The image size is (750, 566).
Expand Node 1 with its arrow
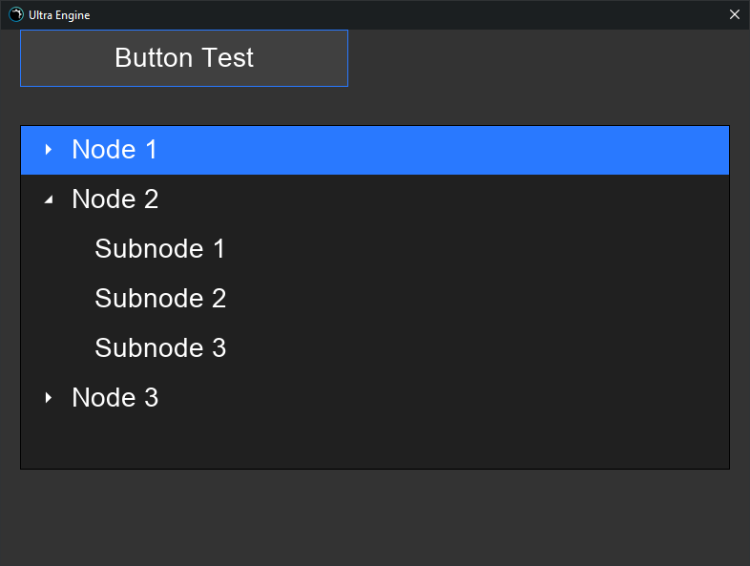(48, 150)
